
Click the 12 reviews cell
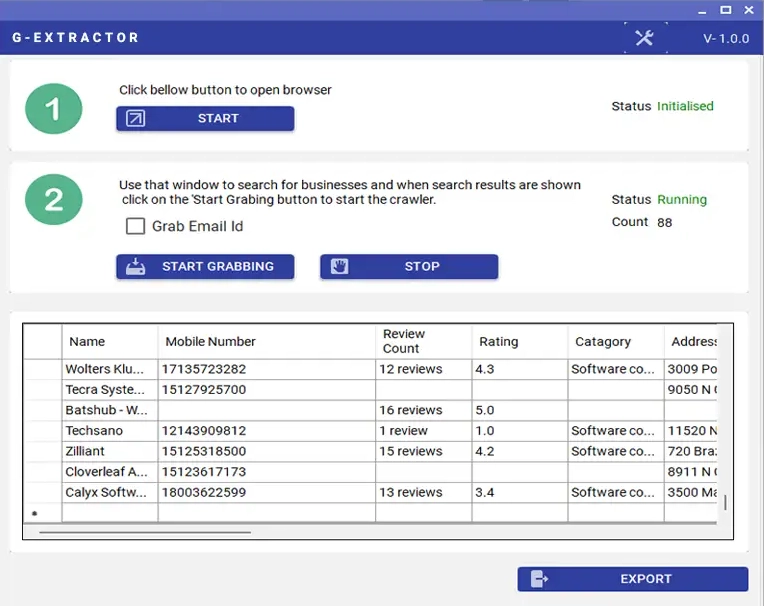(423, 369)
